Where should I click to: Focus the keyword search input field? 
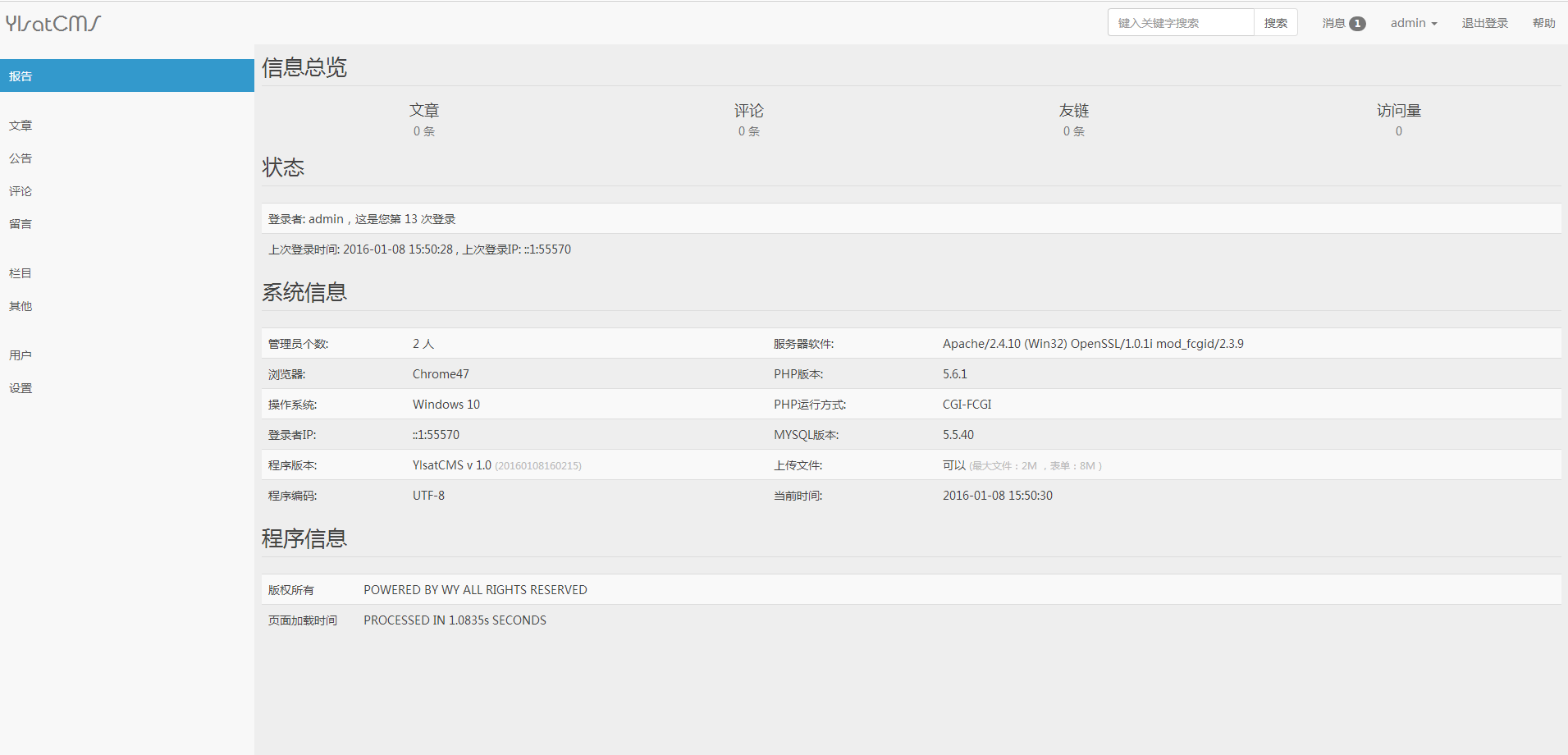coord(1181,23)
